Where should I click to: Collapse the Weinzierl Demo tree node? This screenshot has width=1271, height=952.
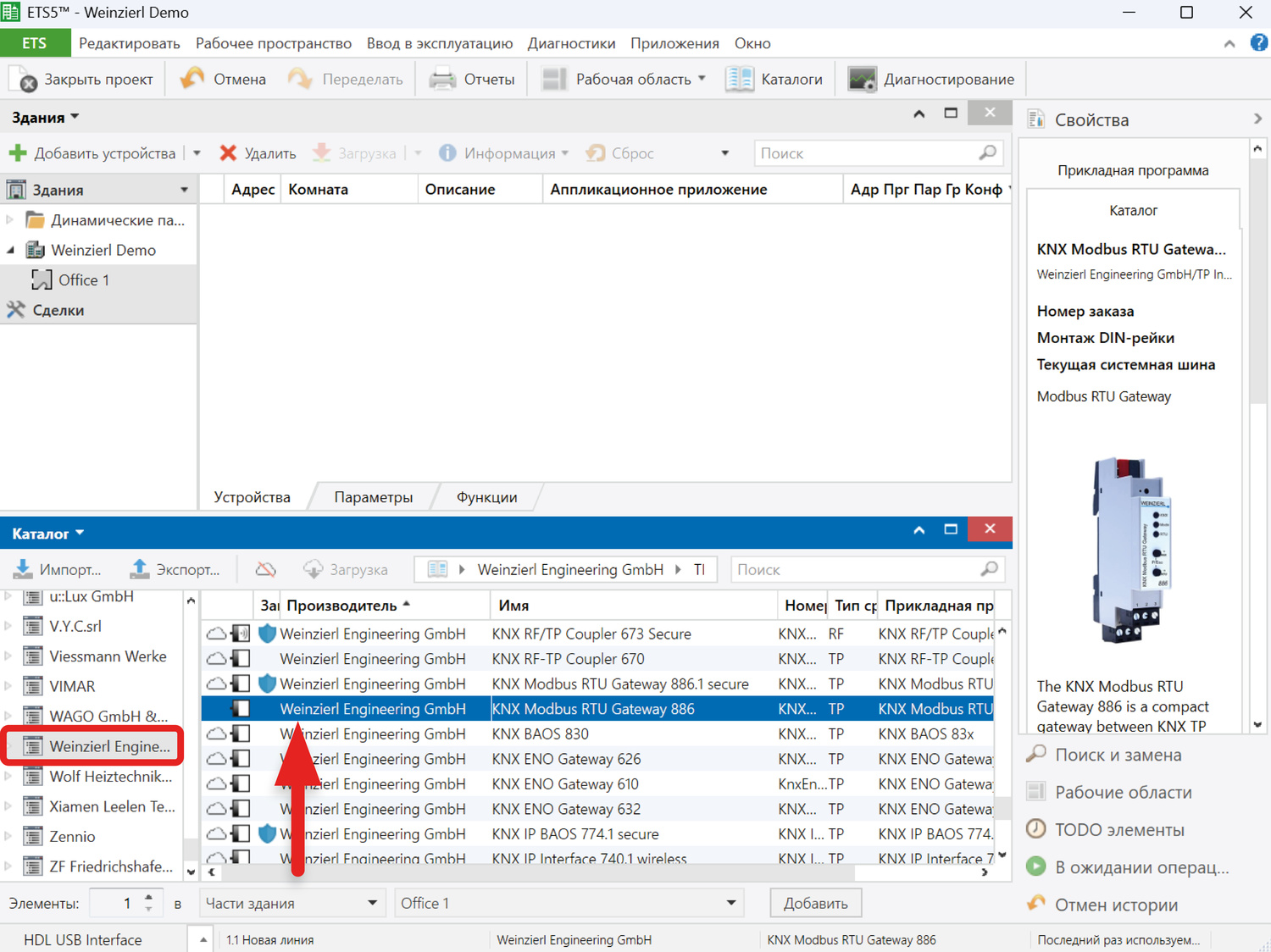coord(11,250)
